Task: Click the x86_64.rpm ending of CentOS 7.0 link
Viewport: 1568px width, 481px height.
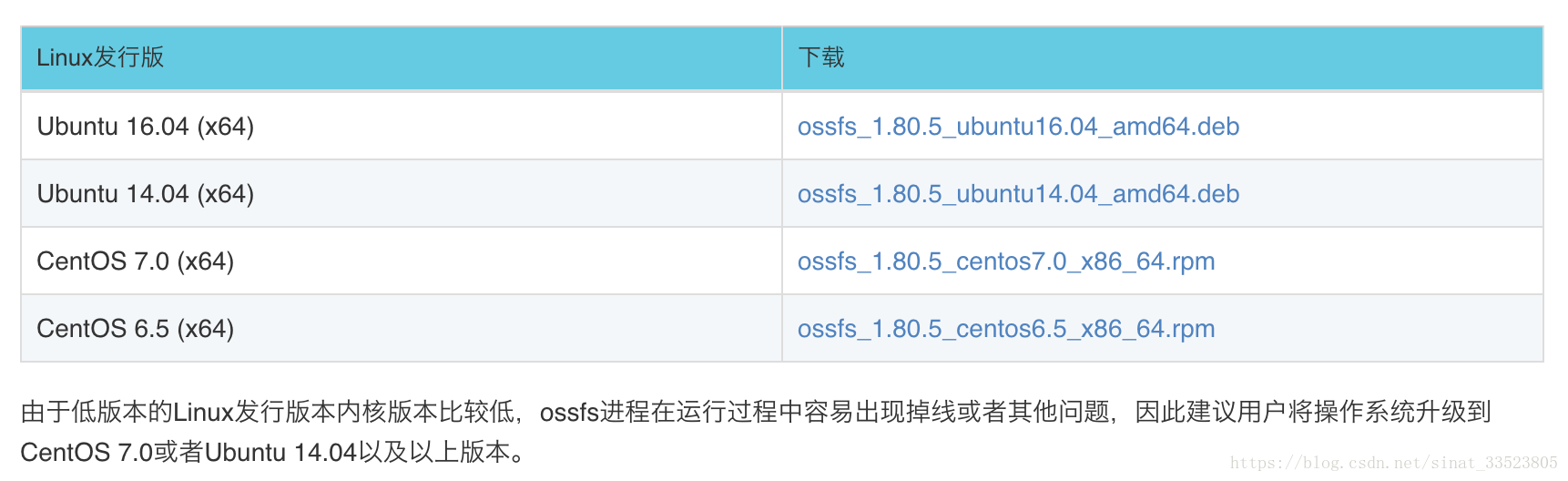Action: (1148, 261)
